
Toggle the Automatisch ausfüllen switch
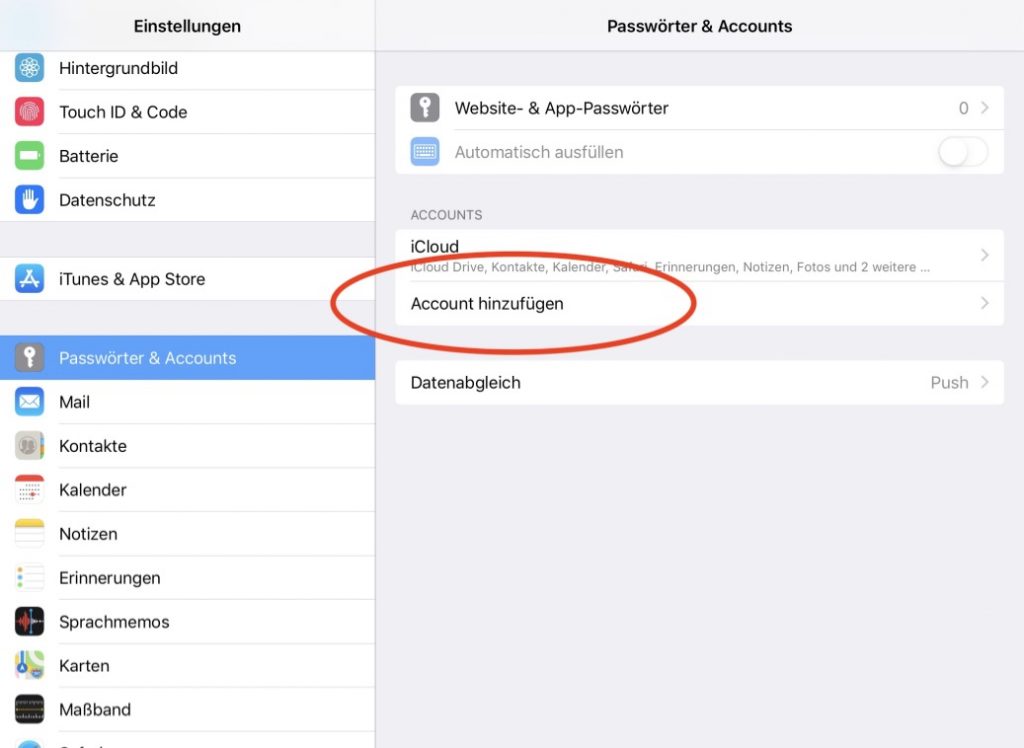coord(963,152)
